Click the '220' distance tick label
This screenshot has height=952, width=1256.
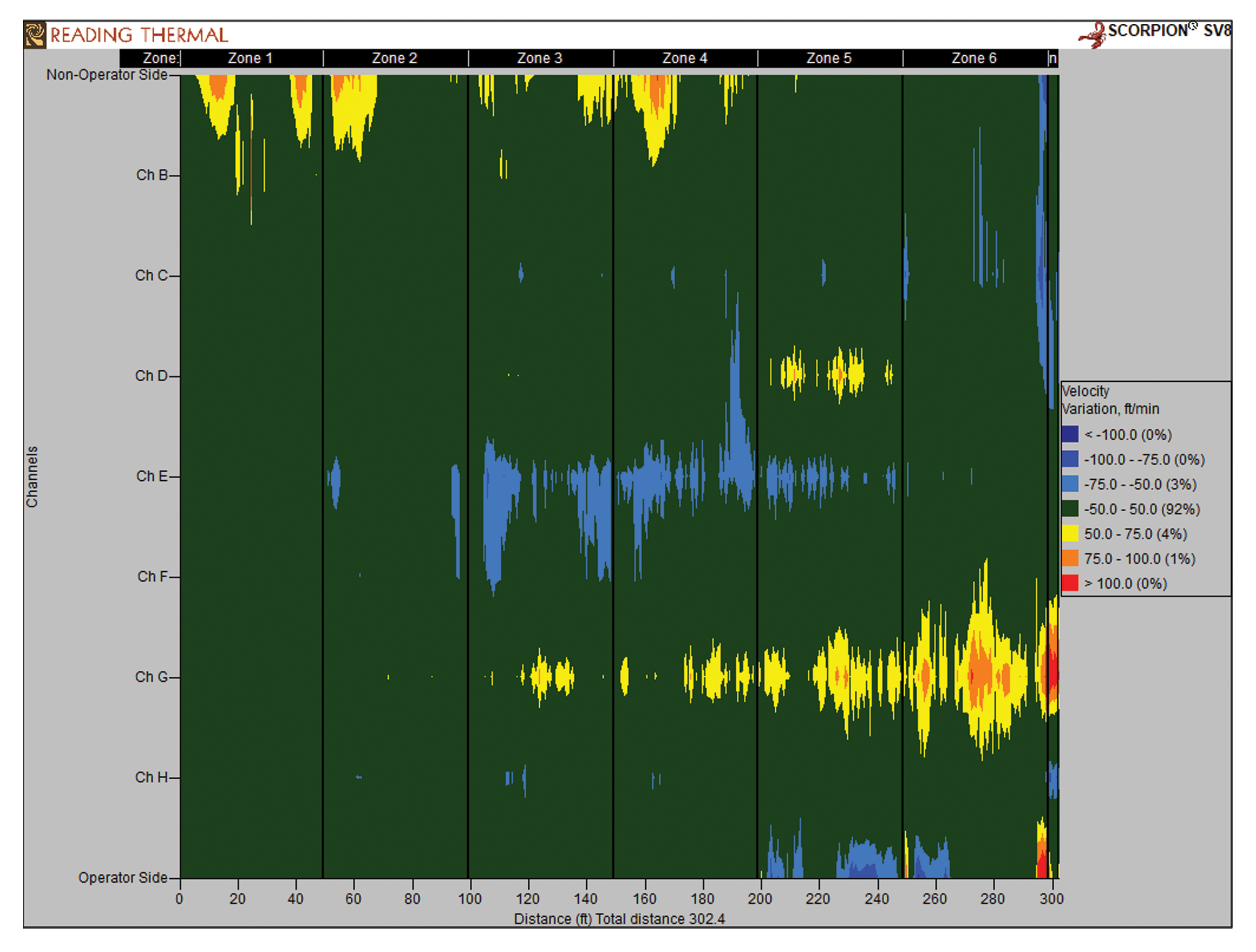[818, 899]
